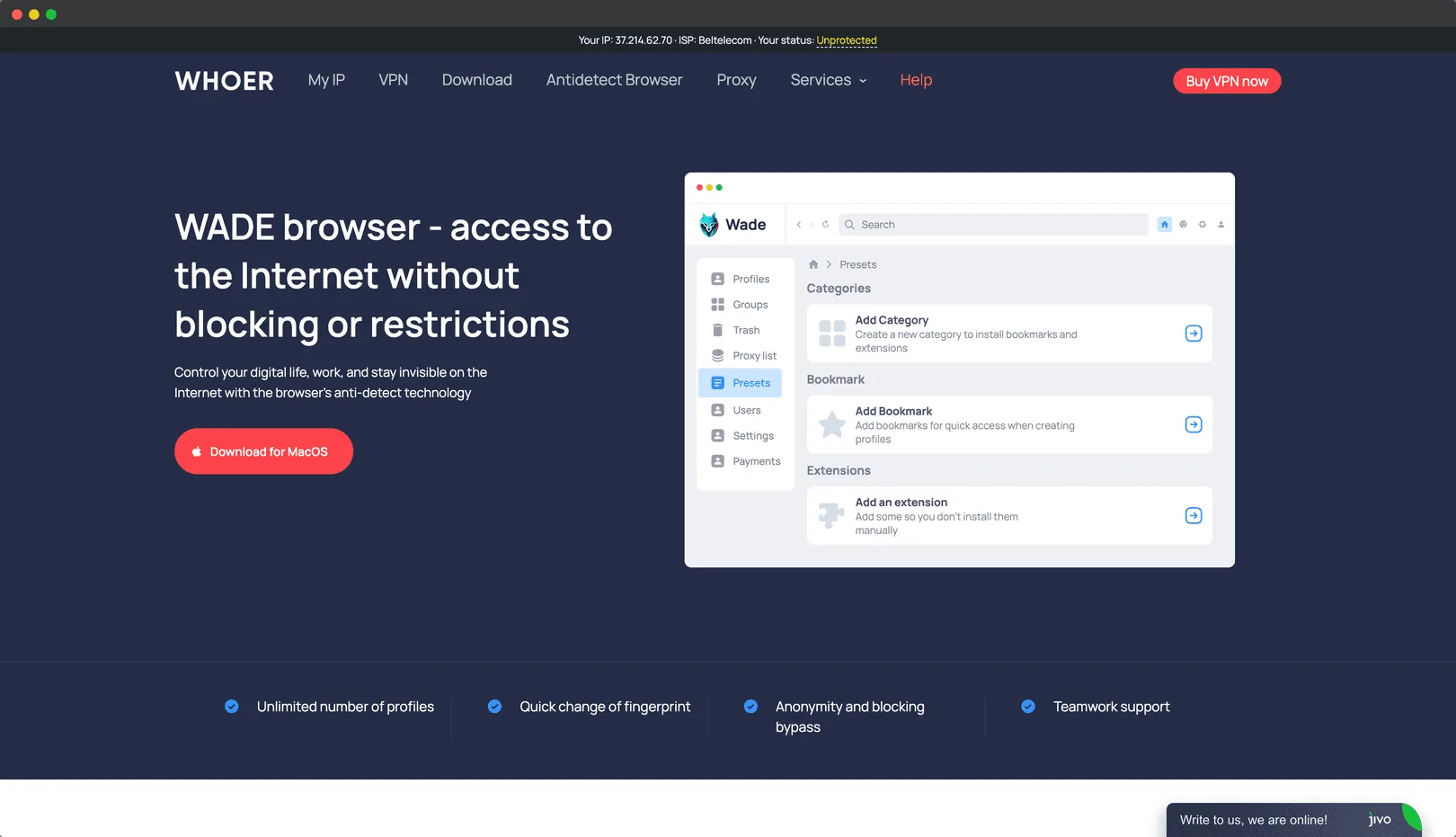The width and height of the screenshot is (1456, 837).
Task: Click the back arrow in Wade toolbar
Action: click(x=798, y=225)
